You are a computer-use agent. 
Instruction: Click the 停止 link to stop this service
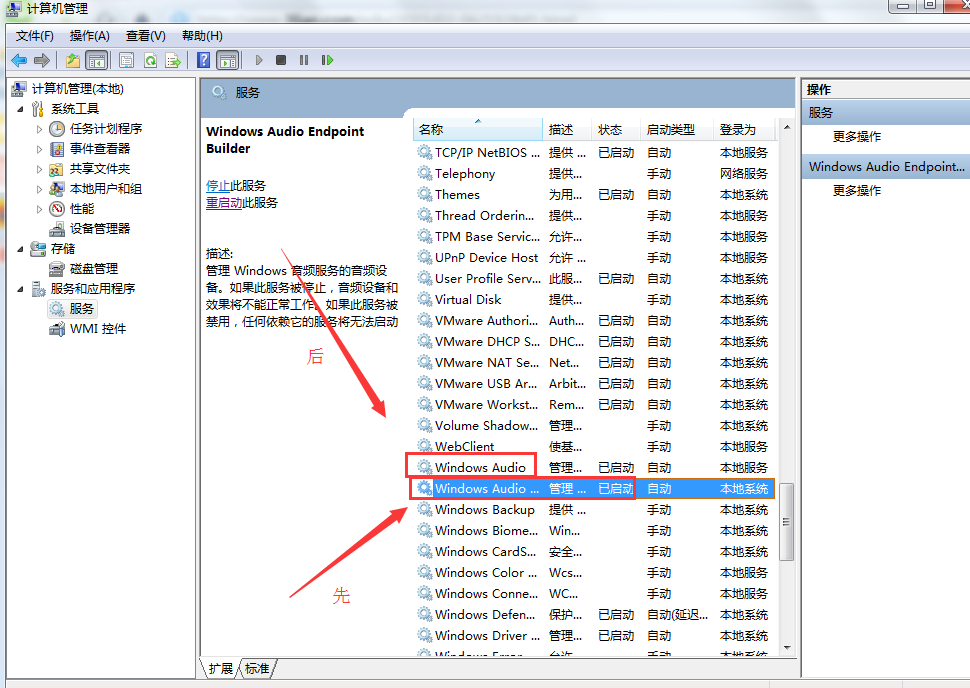[218, 186]
